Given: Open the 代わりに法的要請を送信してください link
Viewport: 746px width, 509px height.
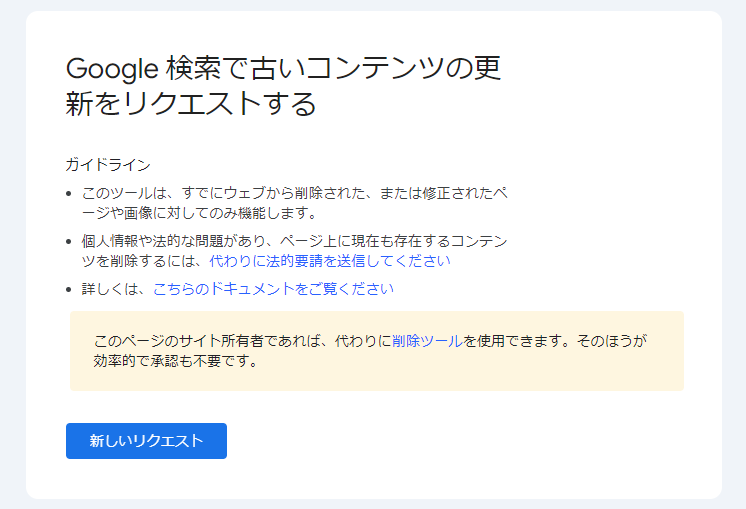Looking at the screenshot, I should (x=329, y=261).
